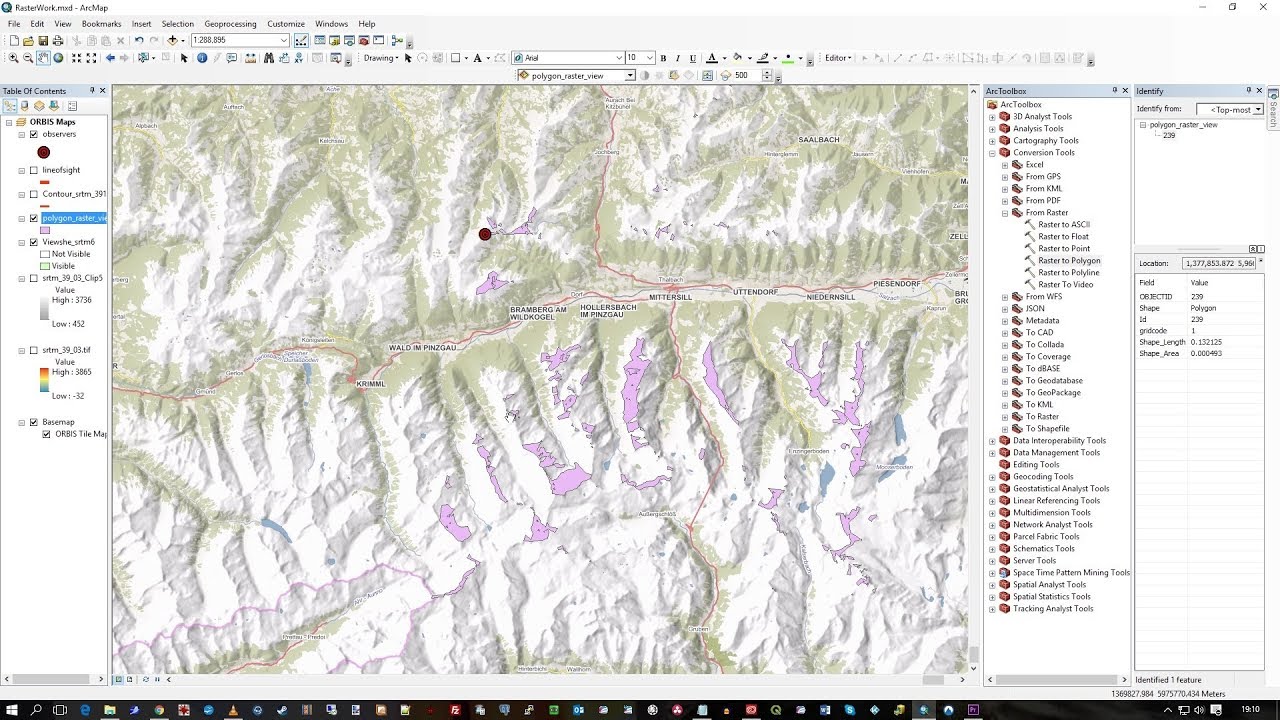The image size is (1280, 720).
Task: Click the Add Data icon
Action: click(x=172, y=40)
